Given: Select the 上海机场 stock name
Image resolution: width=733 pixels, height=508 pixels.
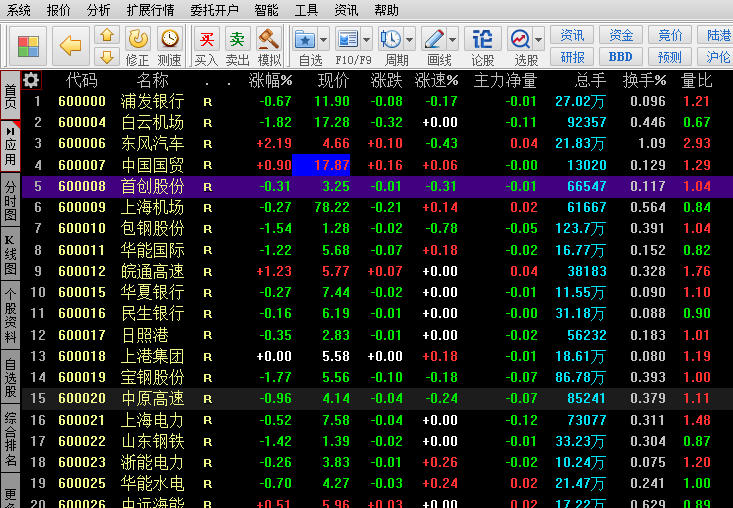Looking at the screenshot, I should pyautogui.click(x=152, y=207).
